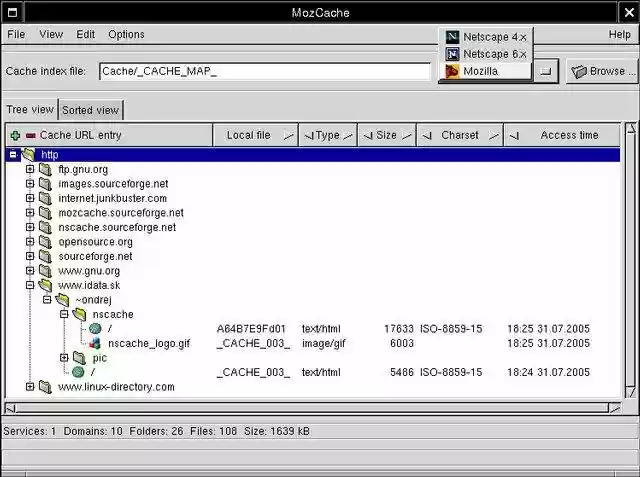Viewport: 640px width, 477px height.
Task: Click the 18:24 31.07.2005 access time
Action: tap(548, 372)
